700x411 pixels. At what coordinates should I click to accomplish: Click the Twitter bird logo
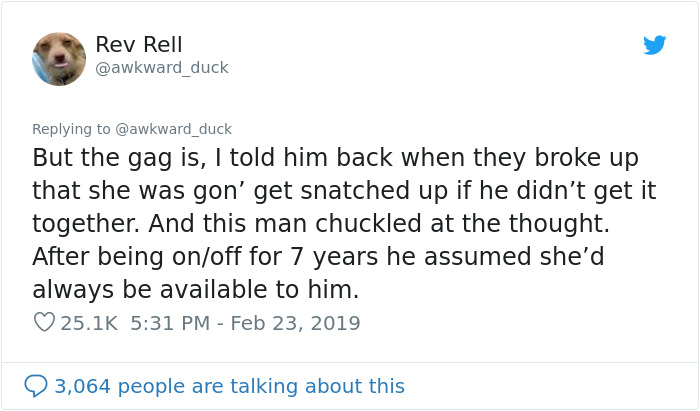point(654,45)
